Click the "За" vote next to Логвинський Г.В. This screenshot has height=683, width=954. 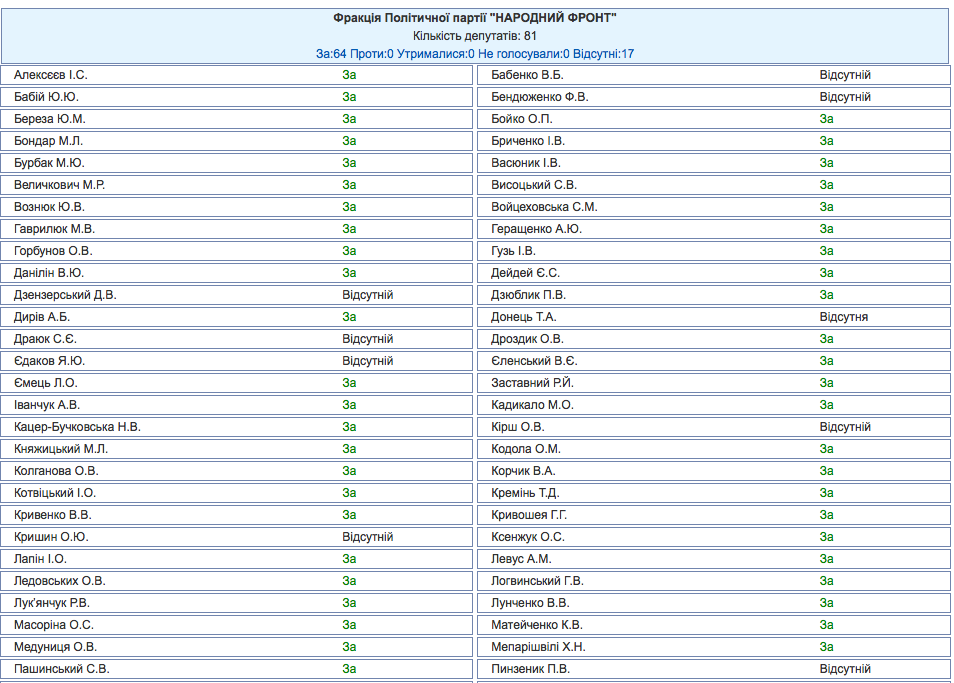826,581
